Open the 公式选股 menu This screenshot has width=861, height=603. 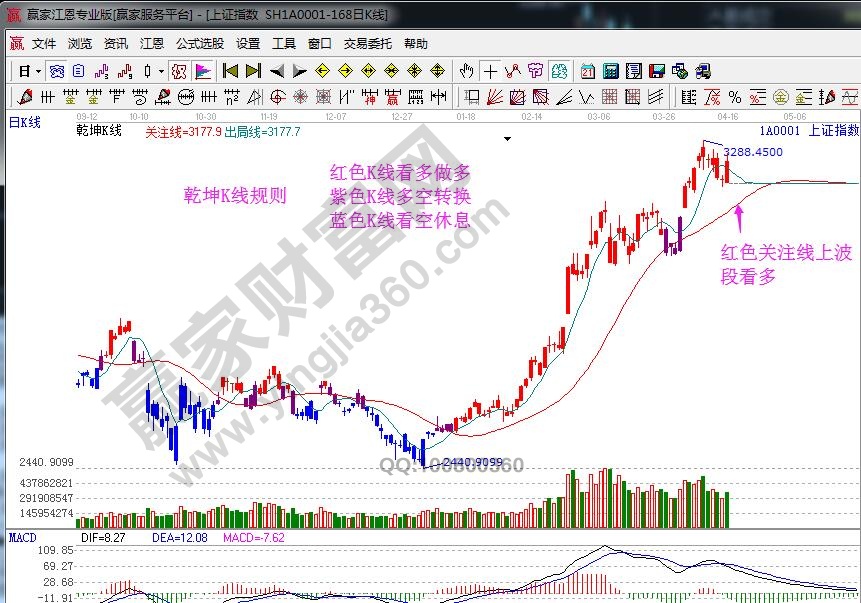click(200, 44)
